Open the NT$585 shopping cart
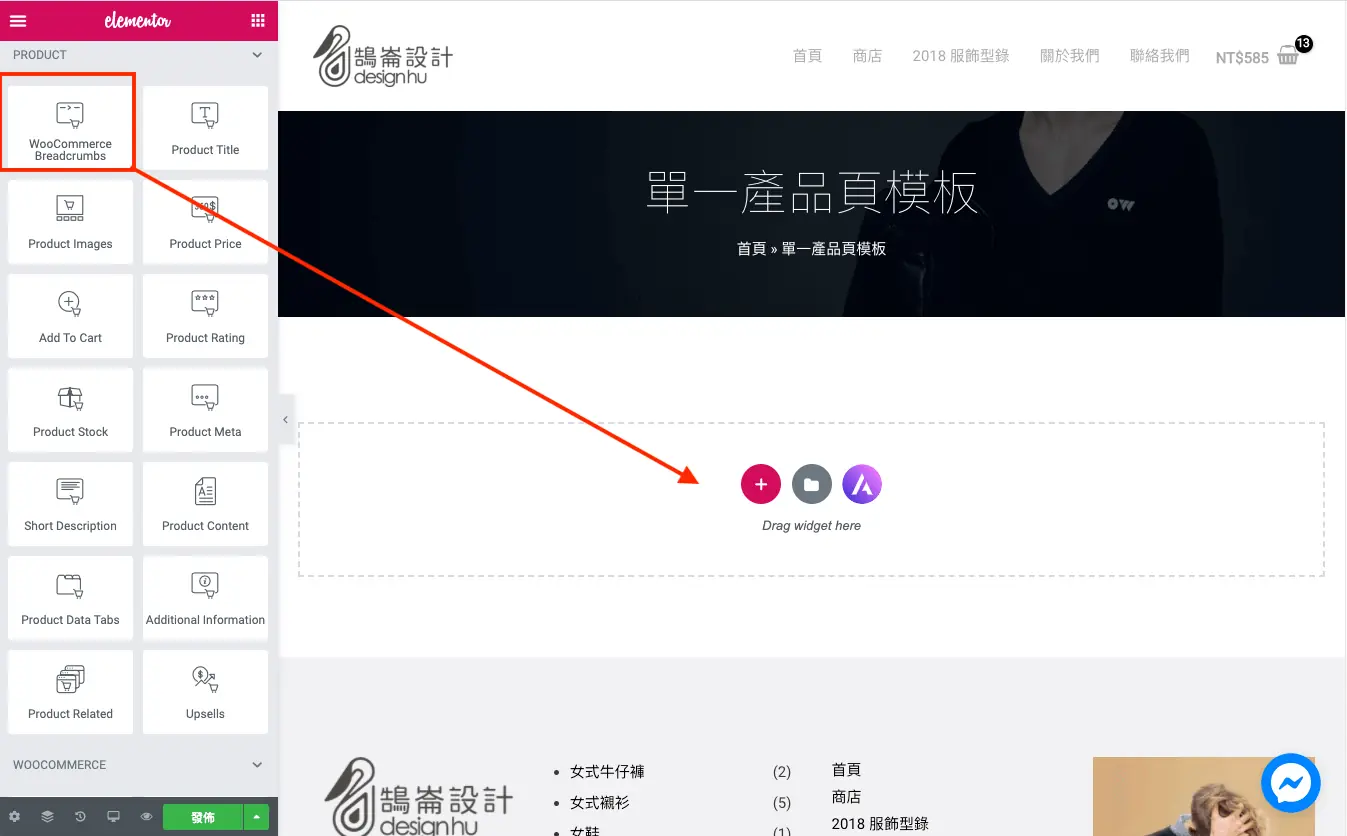This screenshot has height=836, width=1347. pos(1262,55)
